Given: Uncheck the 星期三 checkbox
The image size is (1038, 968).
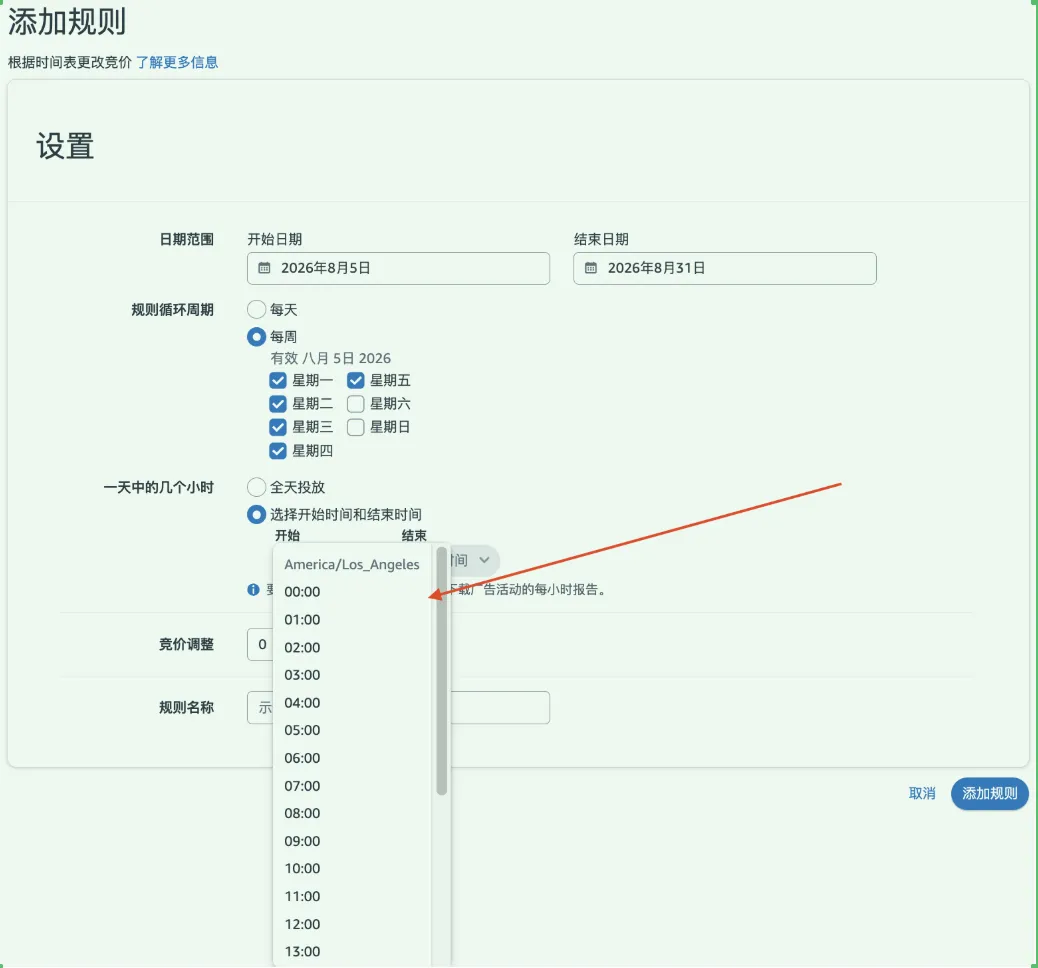Looking at the screenshot, I should coord(278,427).
